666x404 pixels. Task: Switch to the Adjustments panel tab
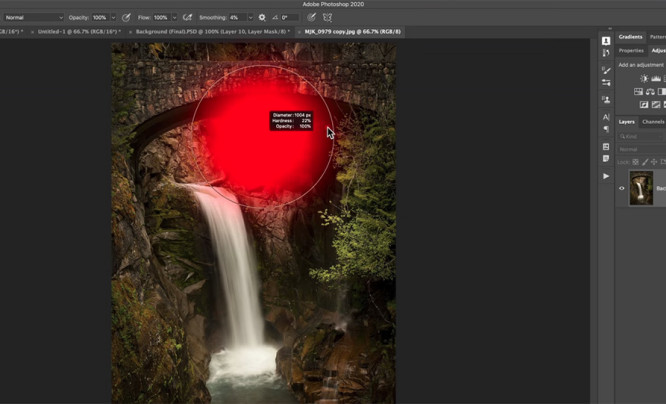point(658,51)
